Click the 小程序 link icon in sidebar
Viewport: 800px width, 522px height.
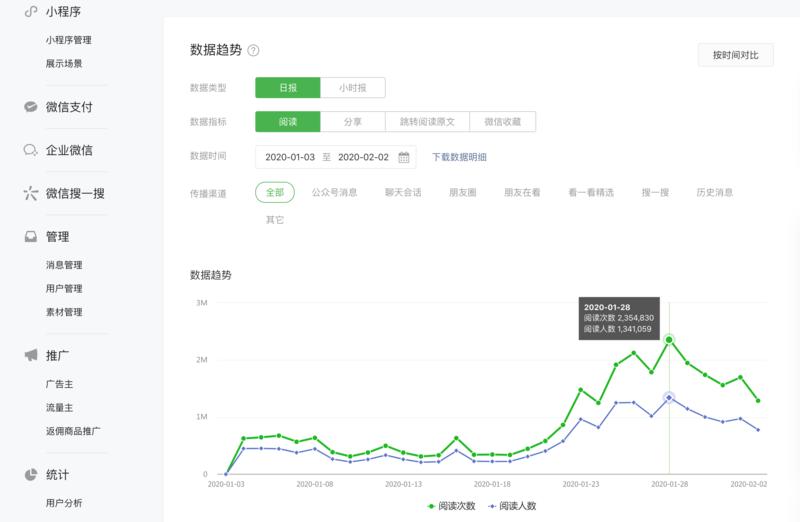[31, 11]
